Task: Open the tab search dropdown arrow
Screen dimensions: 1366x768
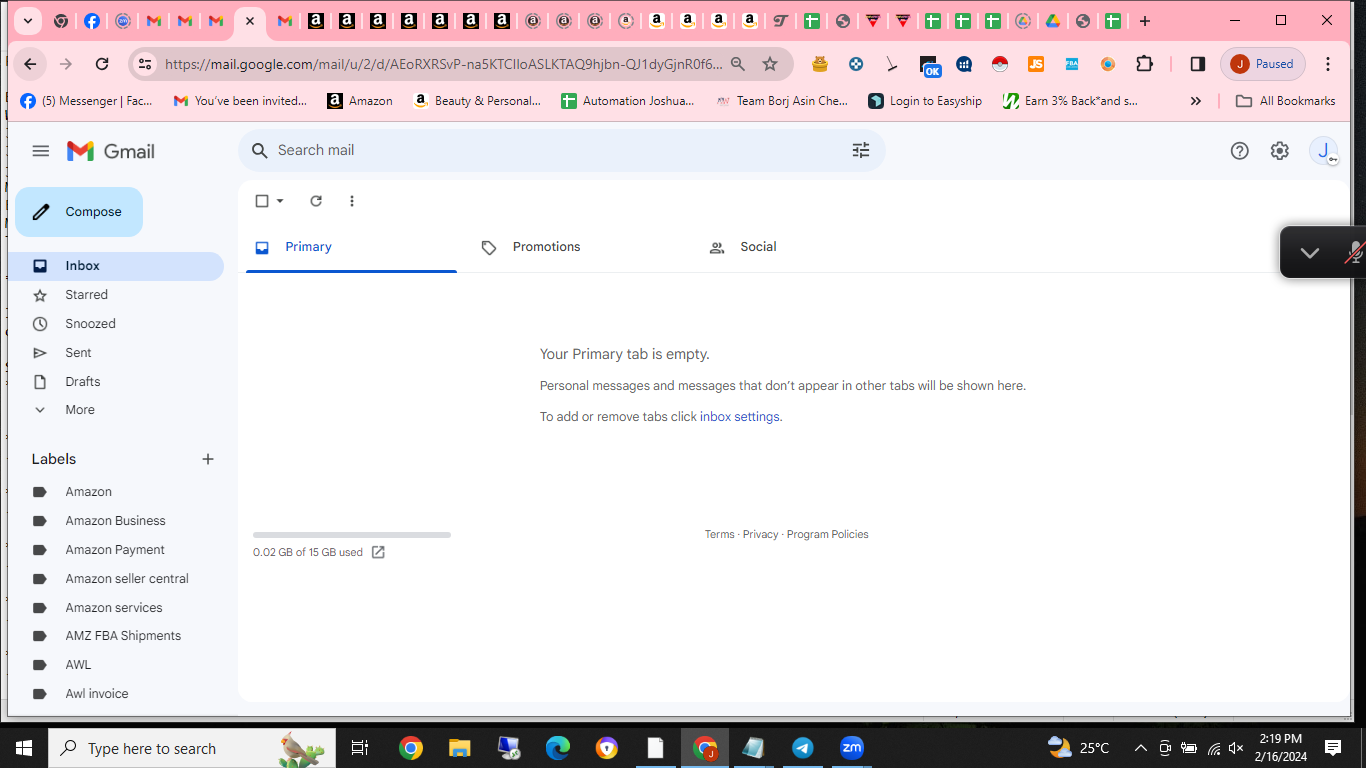Action: 28,21
